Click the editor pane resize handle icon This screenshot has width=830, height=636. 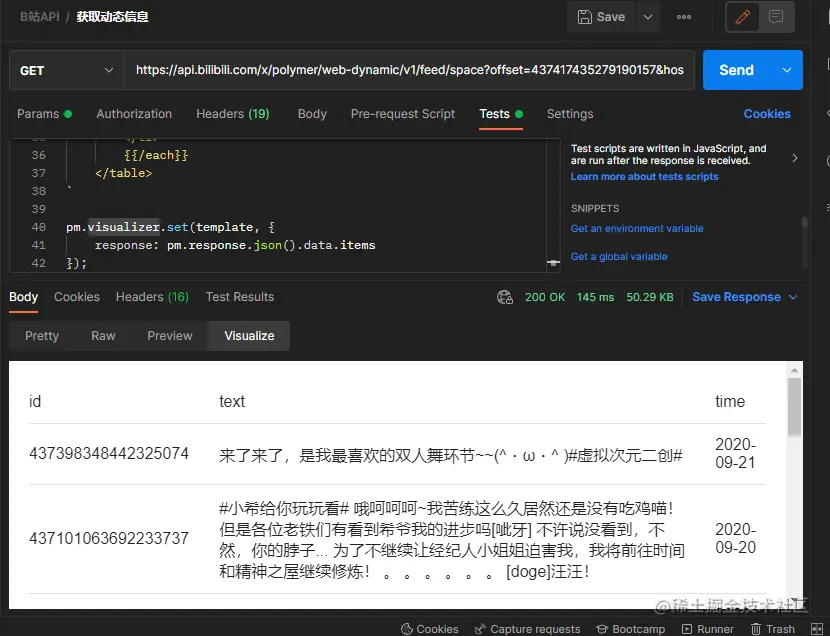(553, 262)
